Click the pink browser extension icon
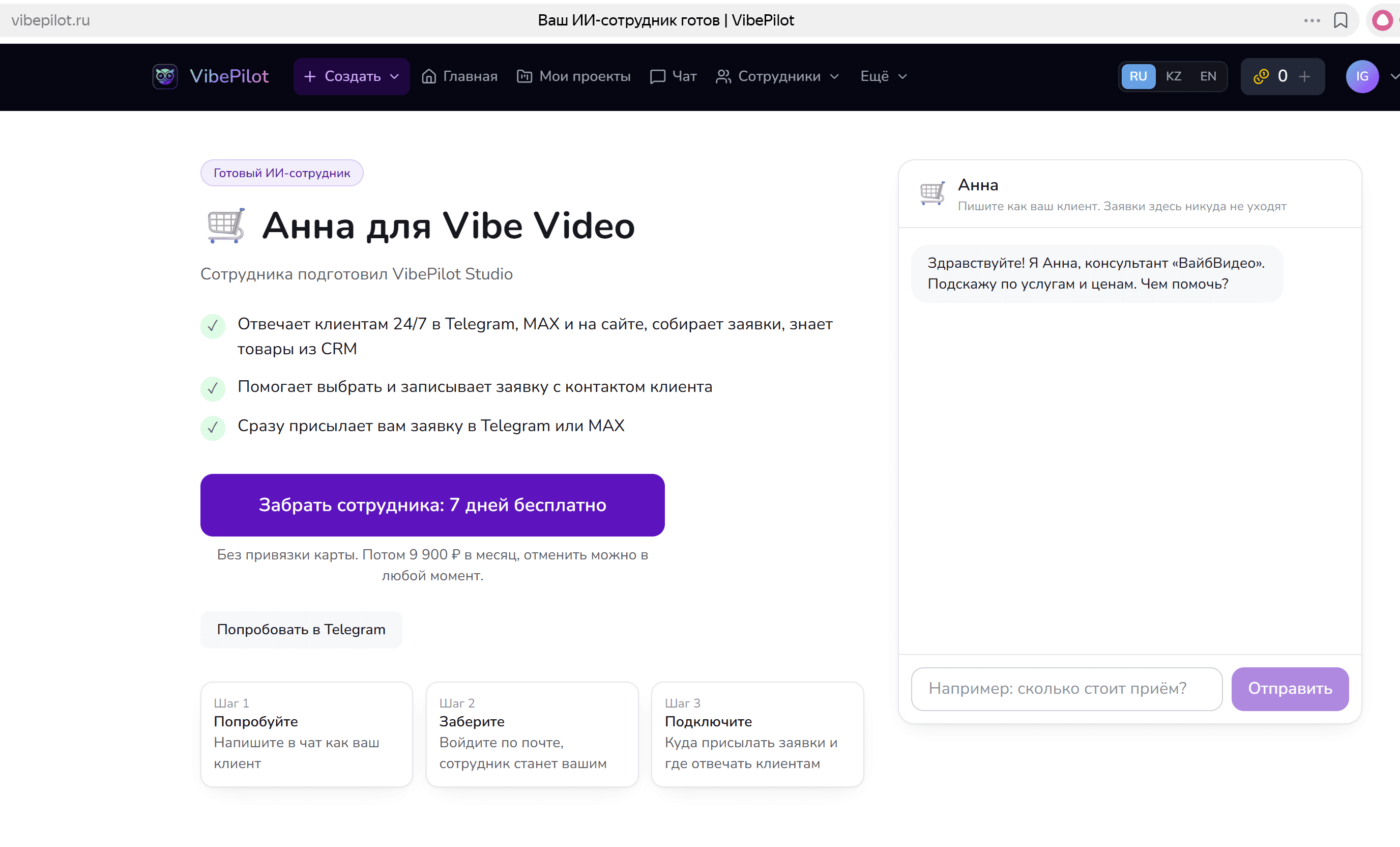Image resolution: width=1400 pixels, height=847 pixels. coord(1382,20)
